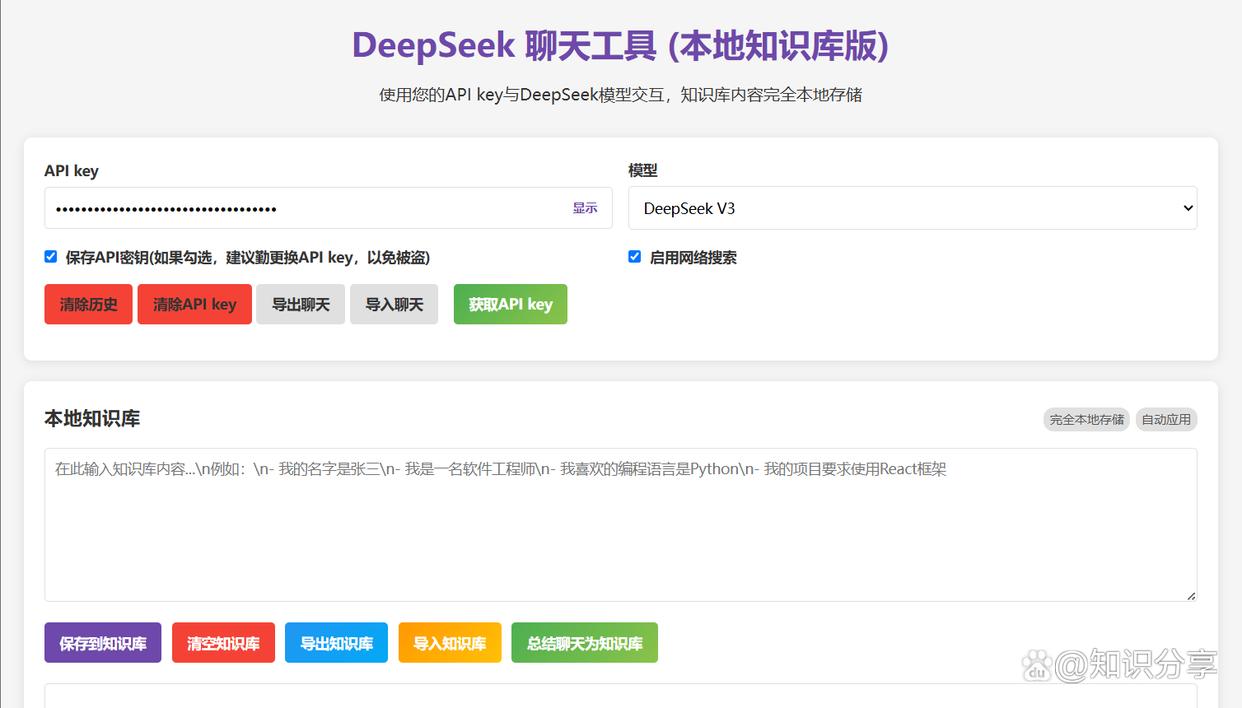1242x708 pixels.
Task: Save content with 保存到知识库 button
Action: tap(103, 643)
